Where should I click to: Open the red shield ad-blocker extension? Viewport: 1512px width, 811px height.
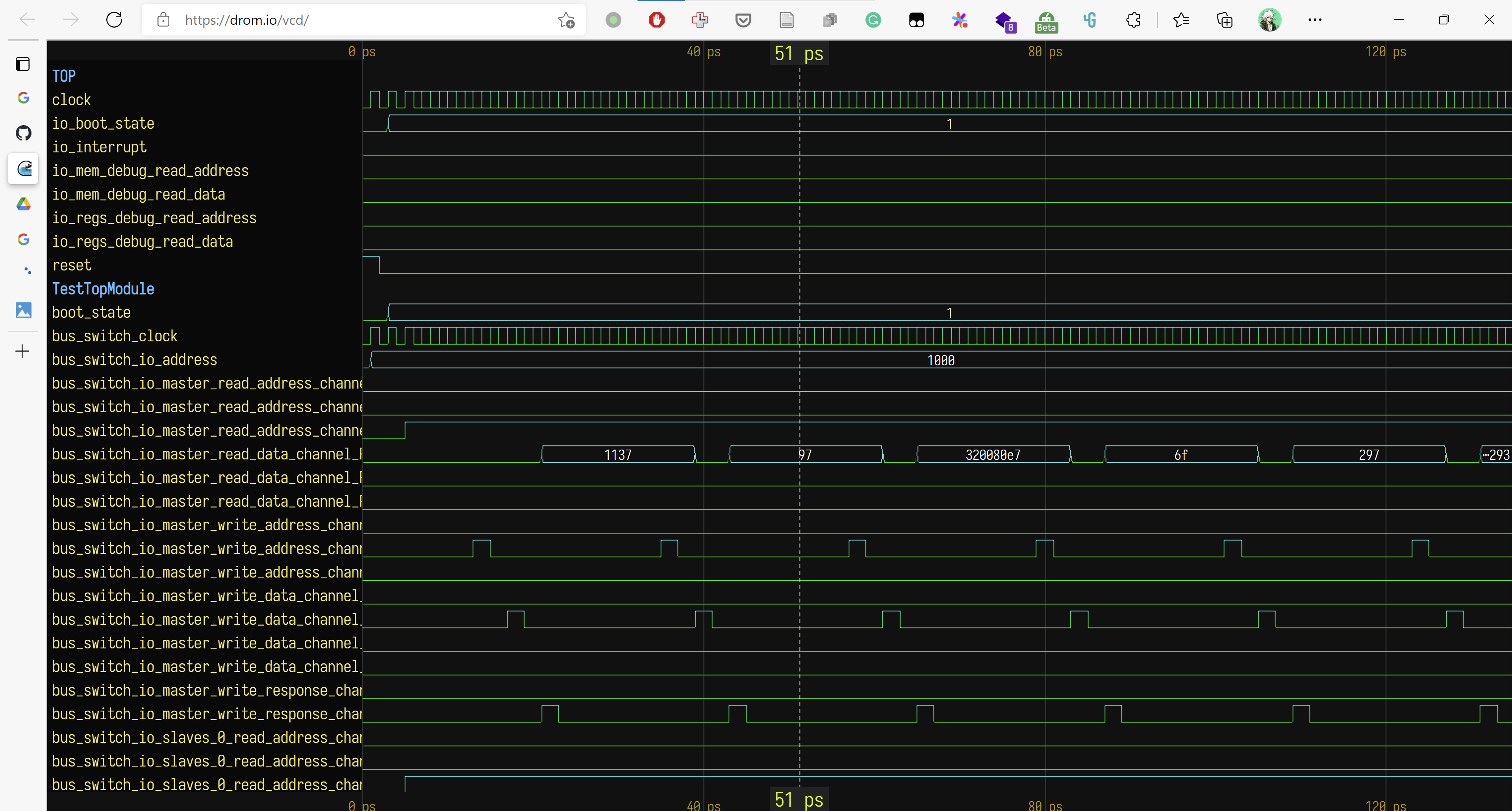pos(656,20)
